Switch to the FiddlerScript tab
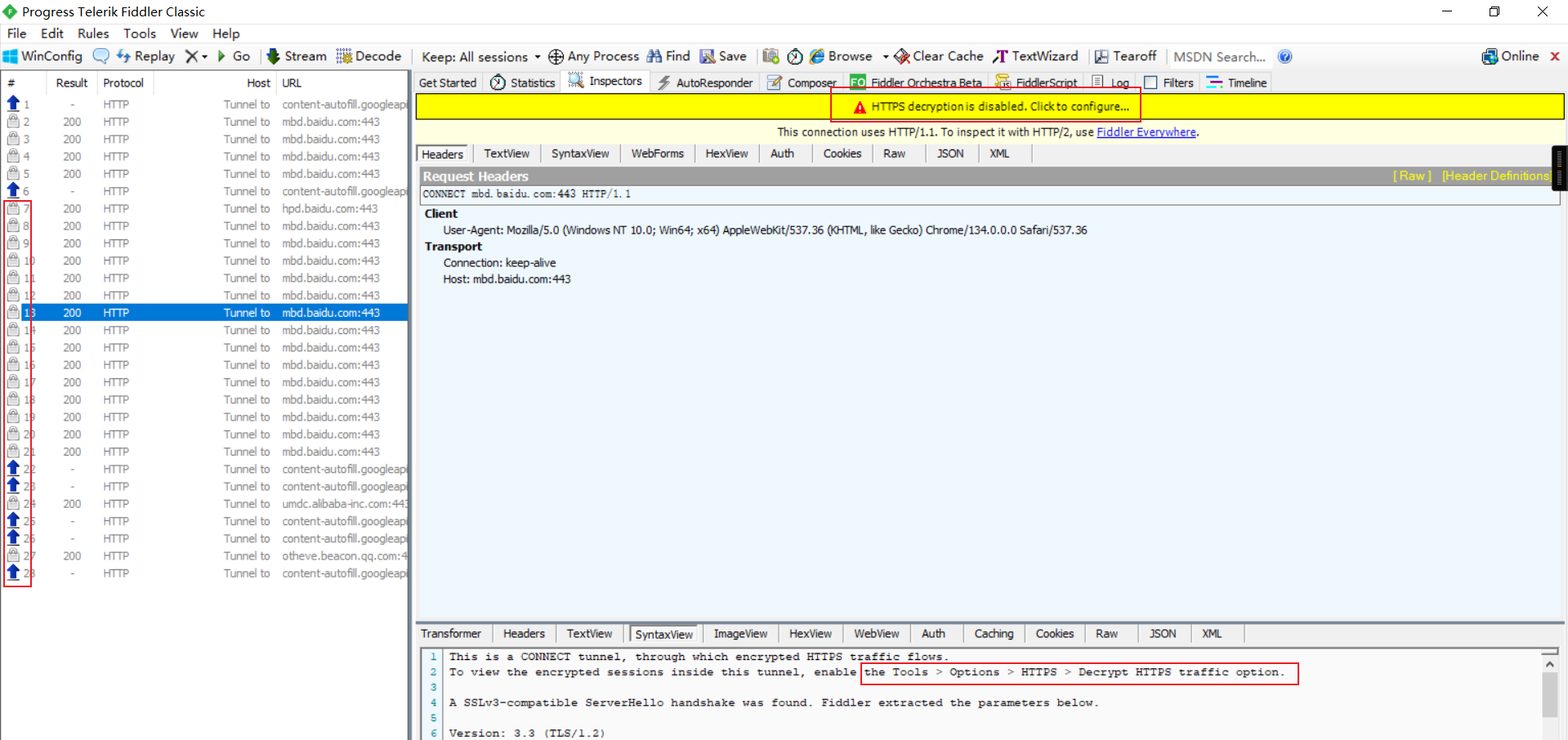Image resolution: width=1568 pixels, height=740 pixels. [x=1036, y=82]
